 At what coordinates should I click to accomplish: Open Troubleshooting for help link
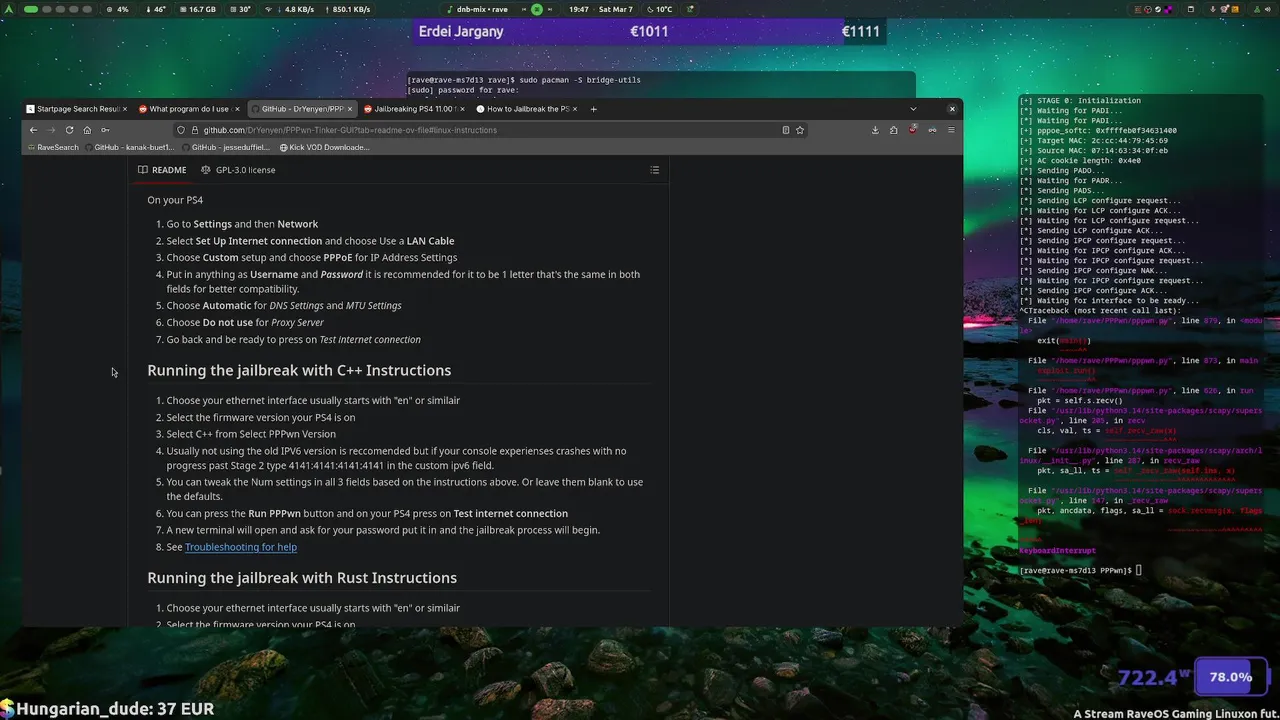pyautogui.click(x=241, y=547)
